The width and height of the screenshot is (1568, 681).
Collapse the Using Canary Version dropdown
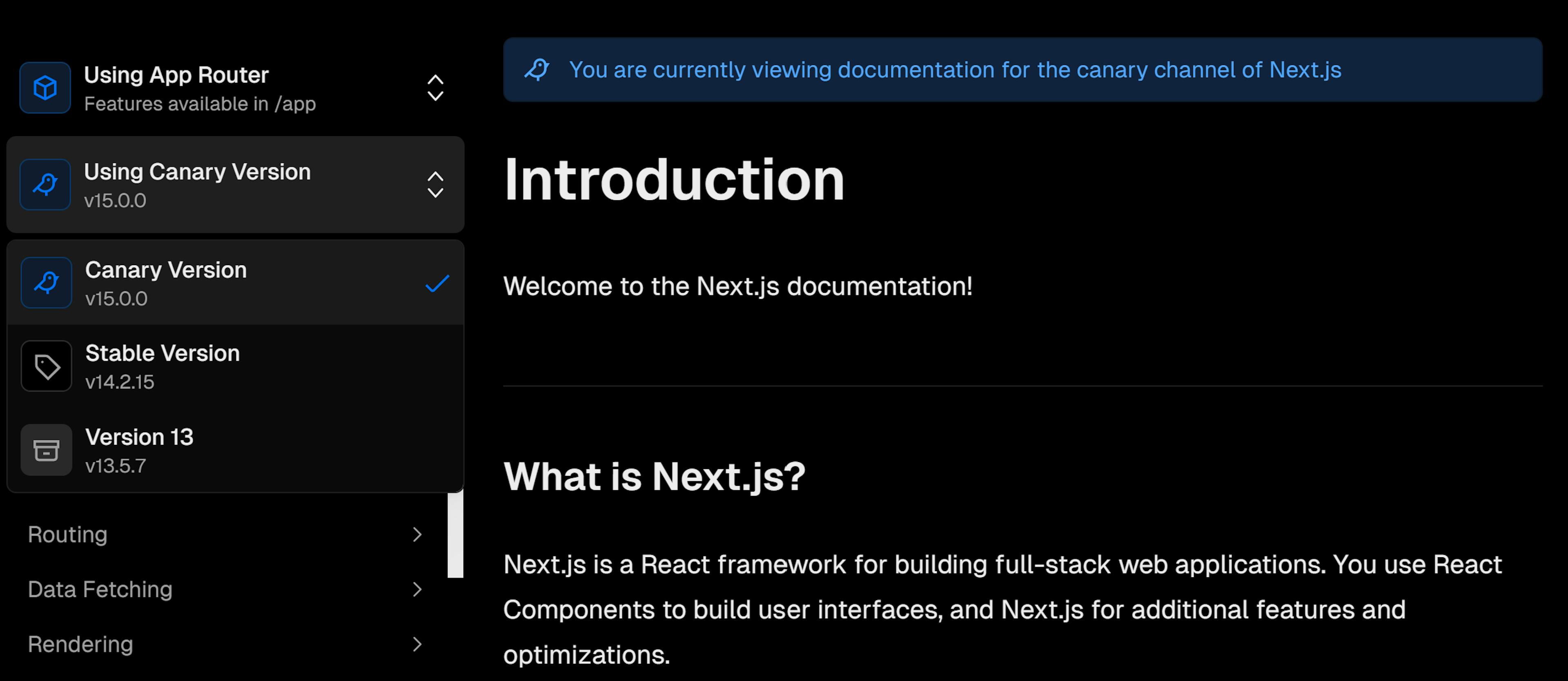pyautogui.click(x=435, y=184)
